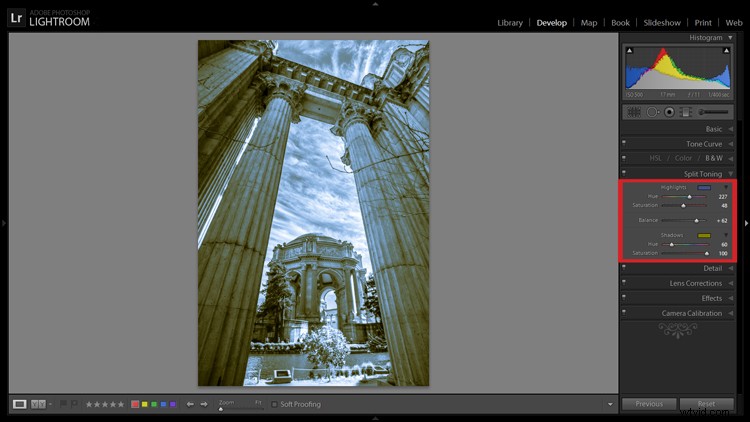Expand the Tone Curve panel
This screenshot has width=750, height=422.
[x=730, y=144]
